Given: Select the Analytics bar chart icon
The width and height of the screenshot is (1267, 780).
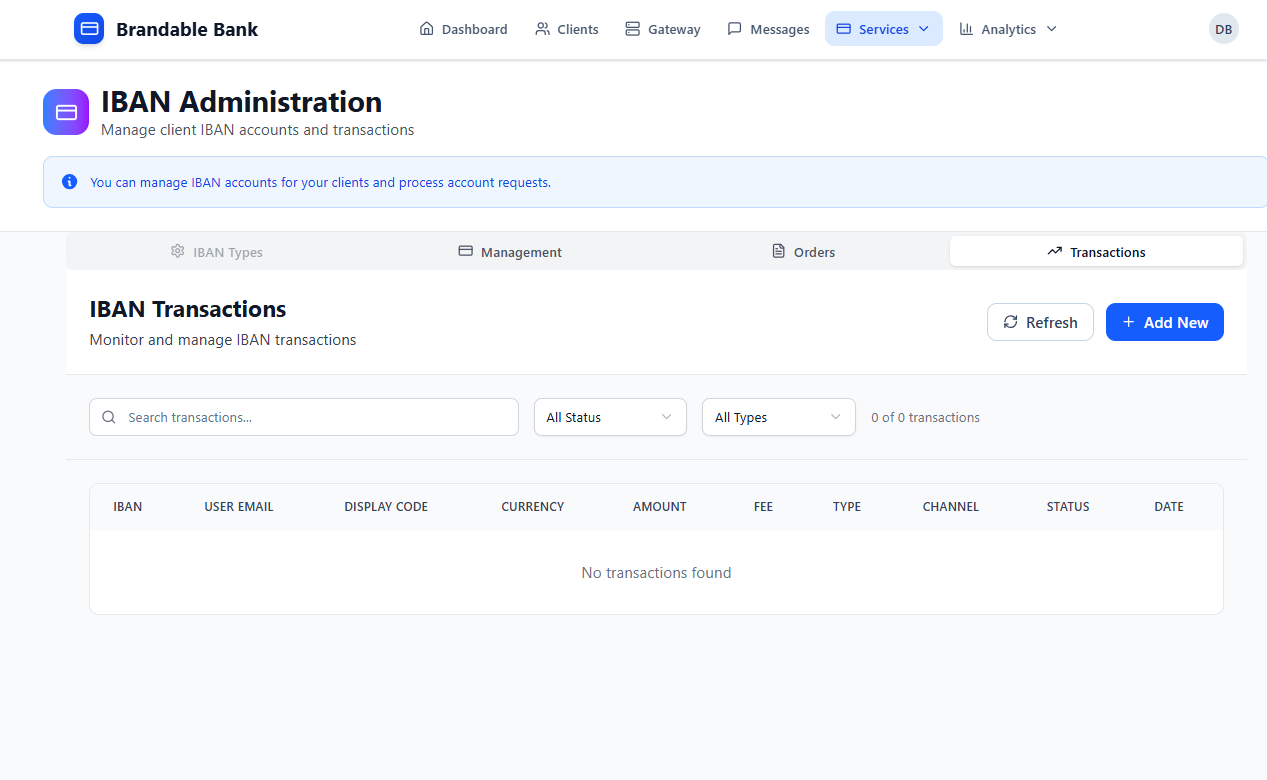Looking at the screenshot, I should (967, 29).
